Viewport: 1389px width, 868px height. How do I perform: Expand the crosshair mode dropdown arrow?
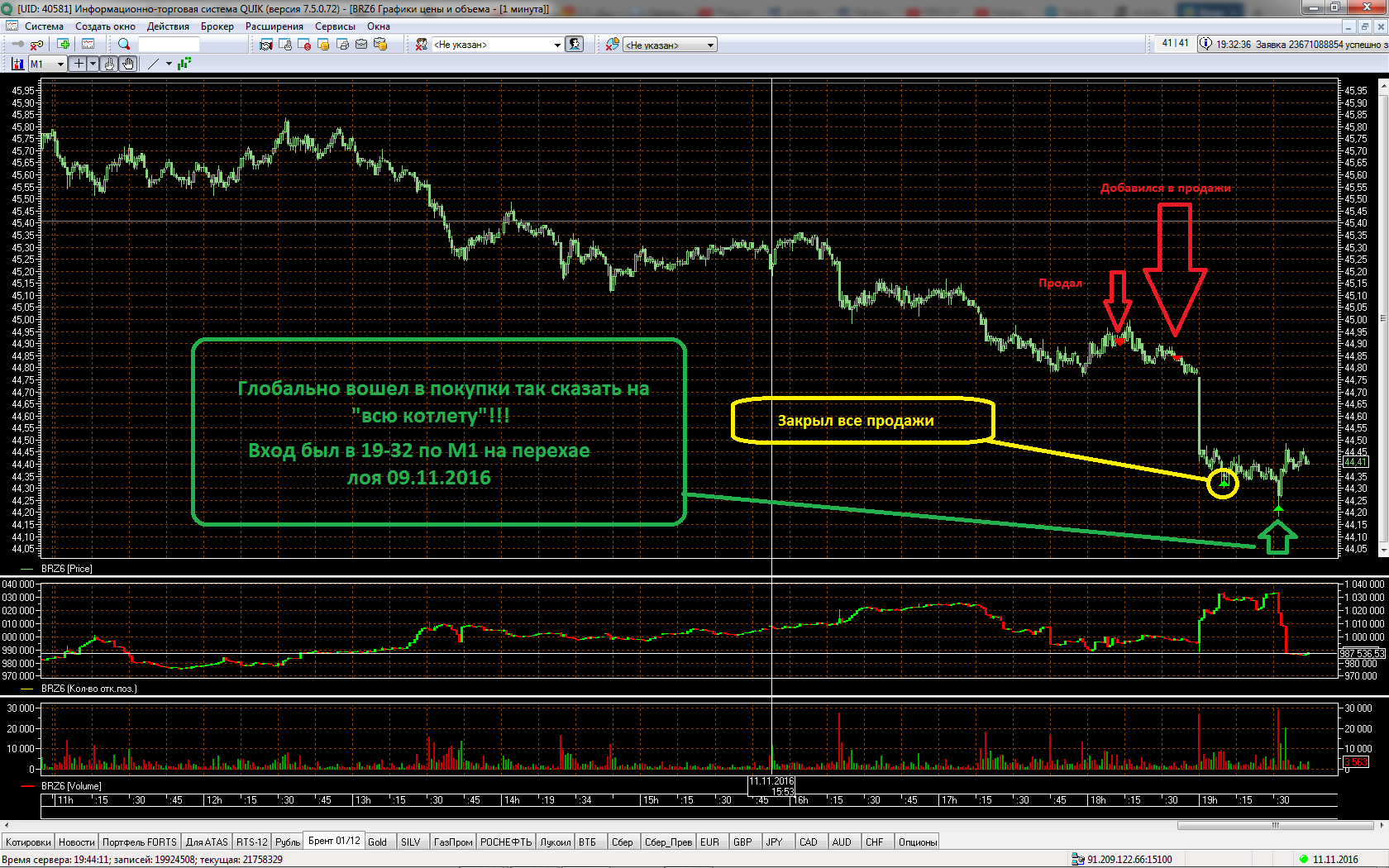pos(93,64)
